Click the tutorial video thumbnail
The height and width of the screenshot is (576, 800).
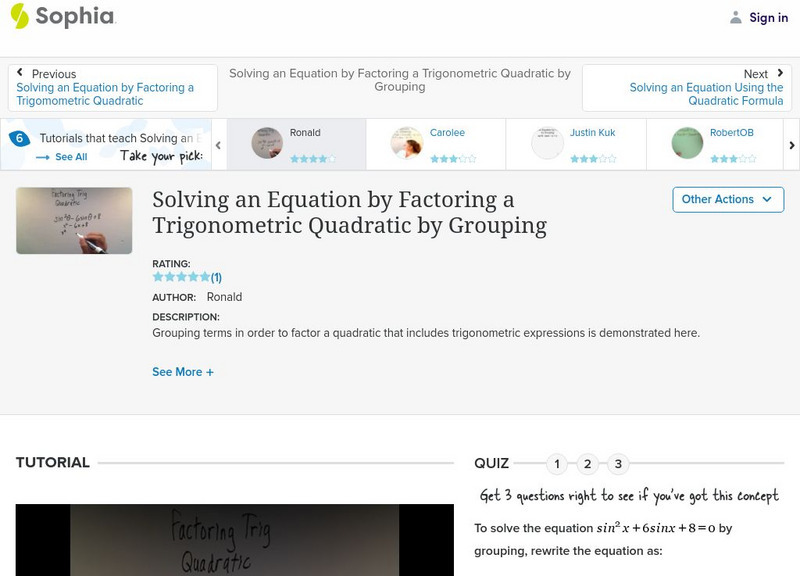point(74,220)
